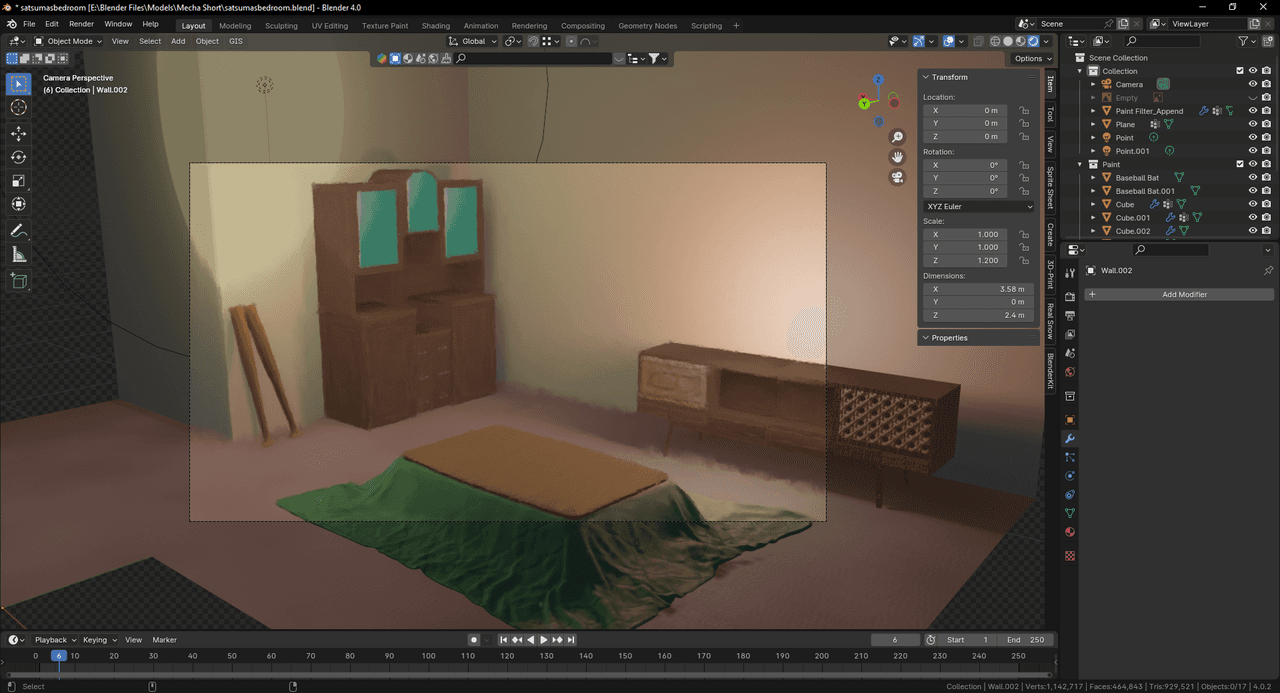Click the zoom magnifier in the viewport
The width and height of the screenshot is (1280, 693).
tap(897, 137)
